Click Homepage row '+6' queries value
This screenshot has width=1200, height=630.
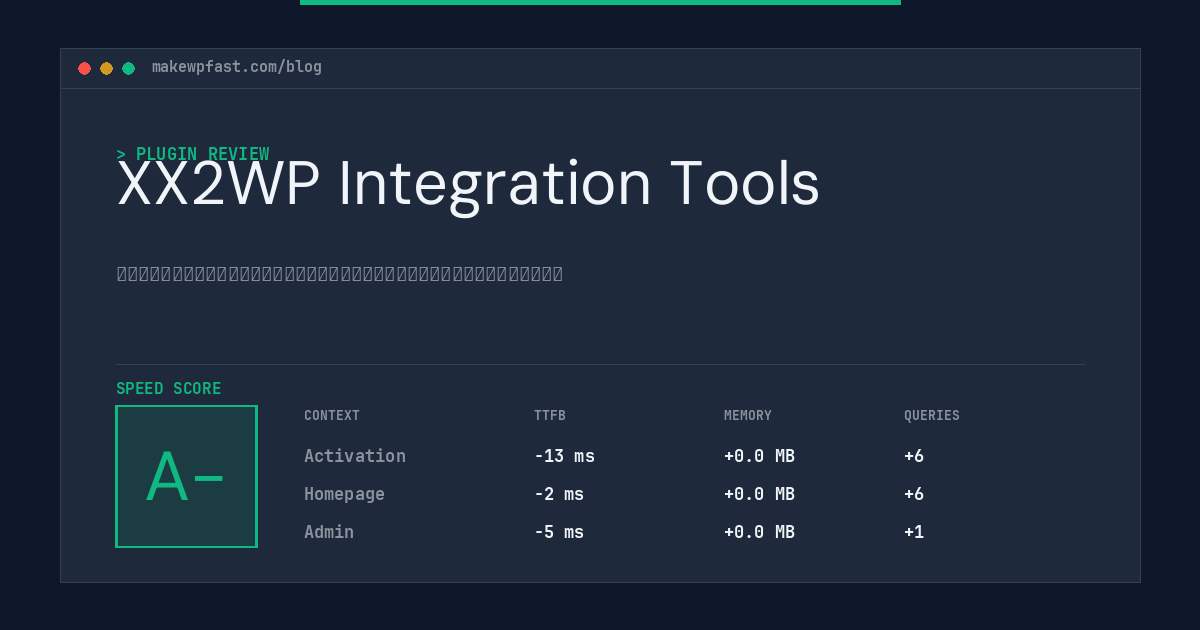[x=914, y=494]
